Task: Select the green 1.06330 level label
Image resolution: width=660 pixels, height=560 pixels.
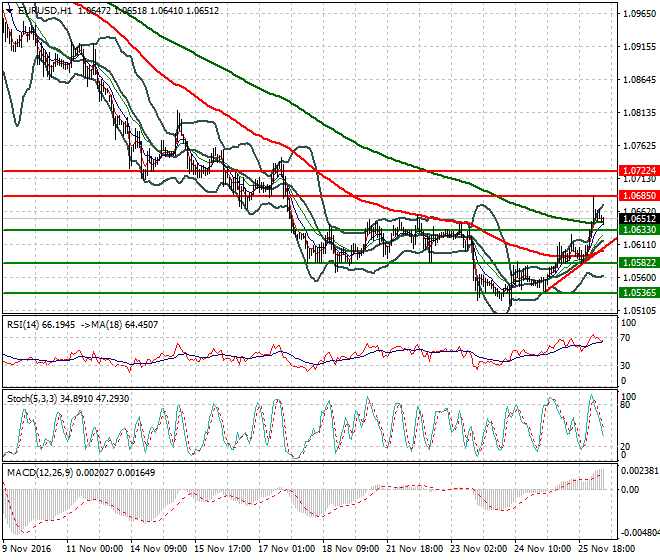Action: point(639,229)
